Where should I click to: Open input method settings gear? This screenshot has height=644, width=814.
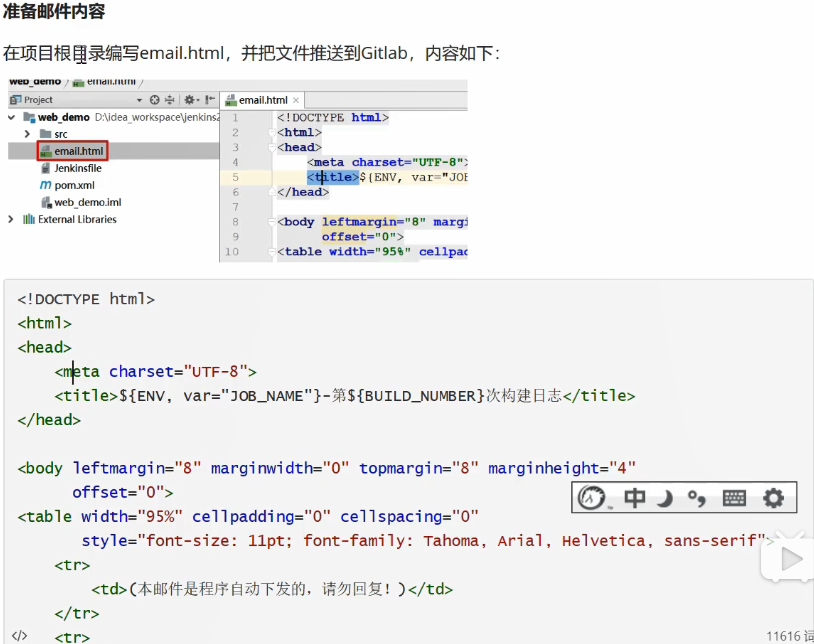pos(773,498)
